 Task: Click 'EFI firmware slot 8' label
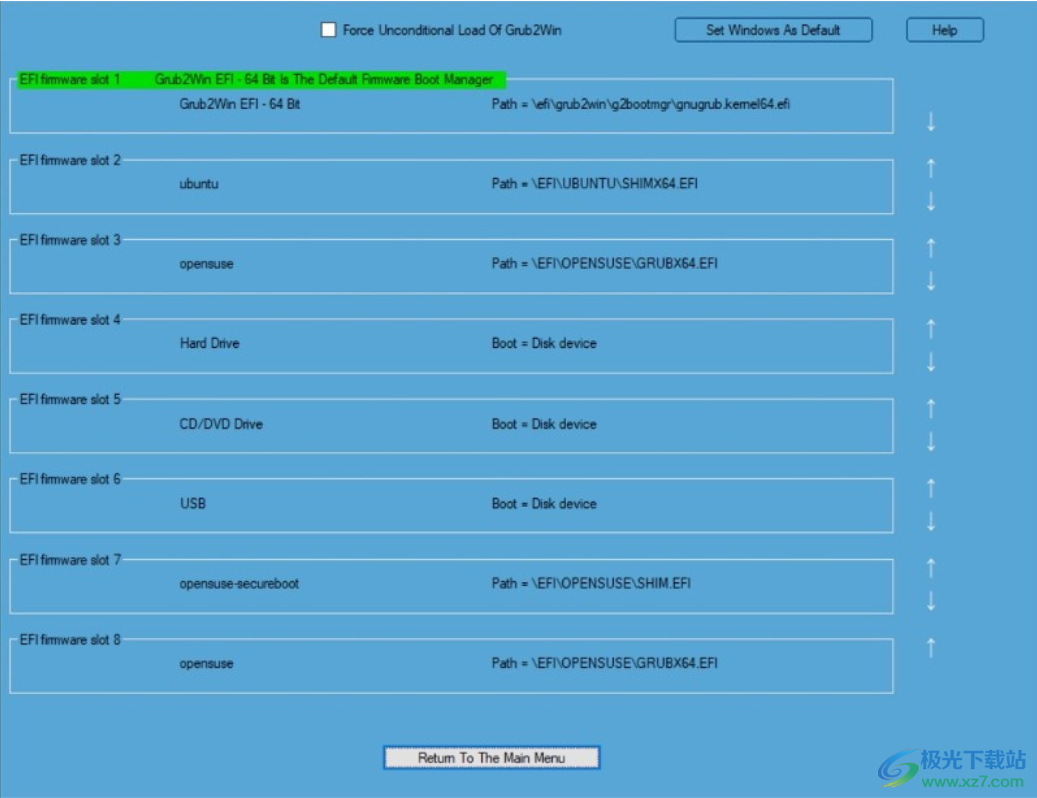click(70, 640)
